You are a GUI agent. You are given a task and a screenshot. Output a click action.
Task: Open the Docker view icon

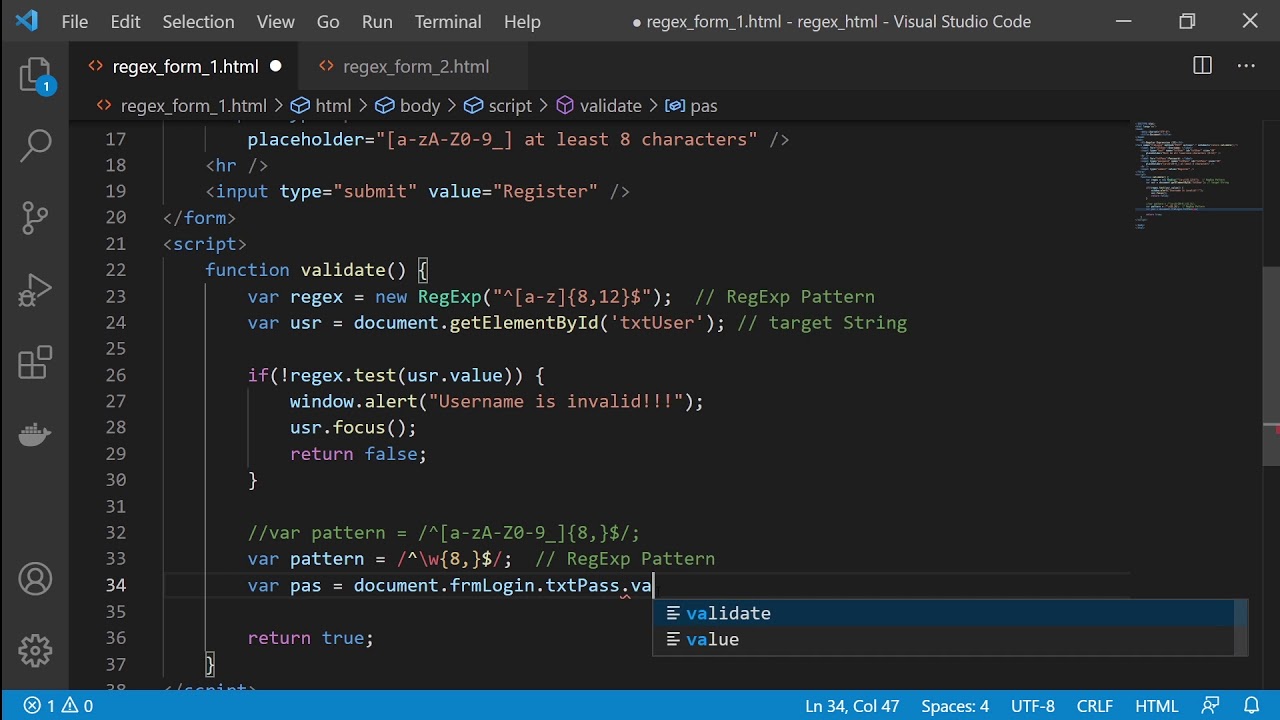pyautogui.click(x=35, y=435)
